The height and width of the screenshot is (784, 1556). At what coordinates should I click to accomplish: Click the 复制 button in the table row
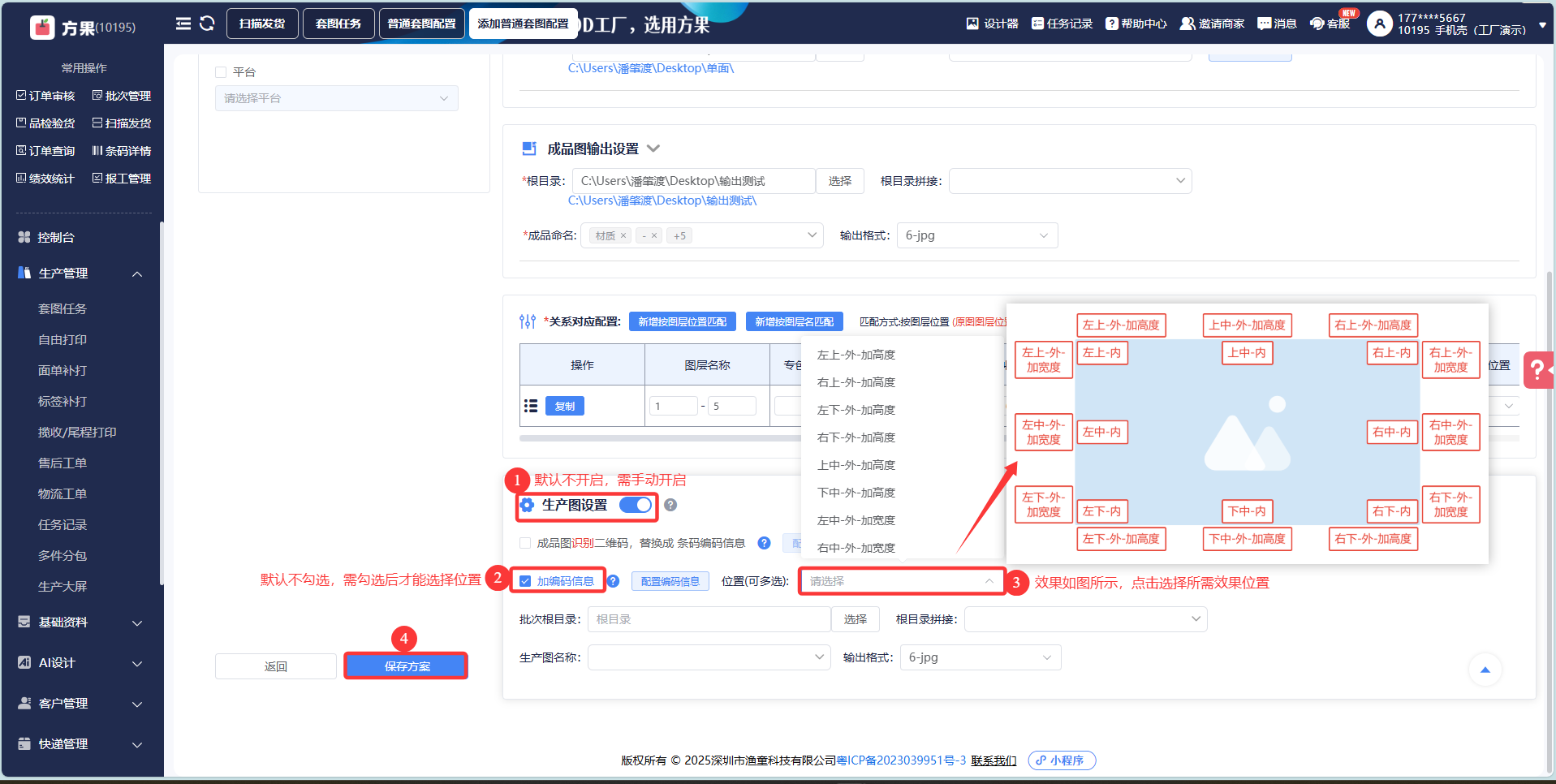[x=565, y=406]
